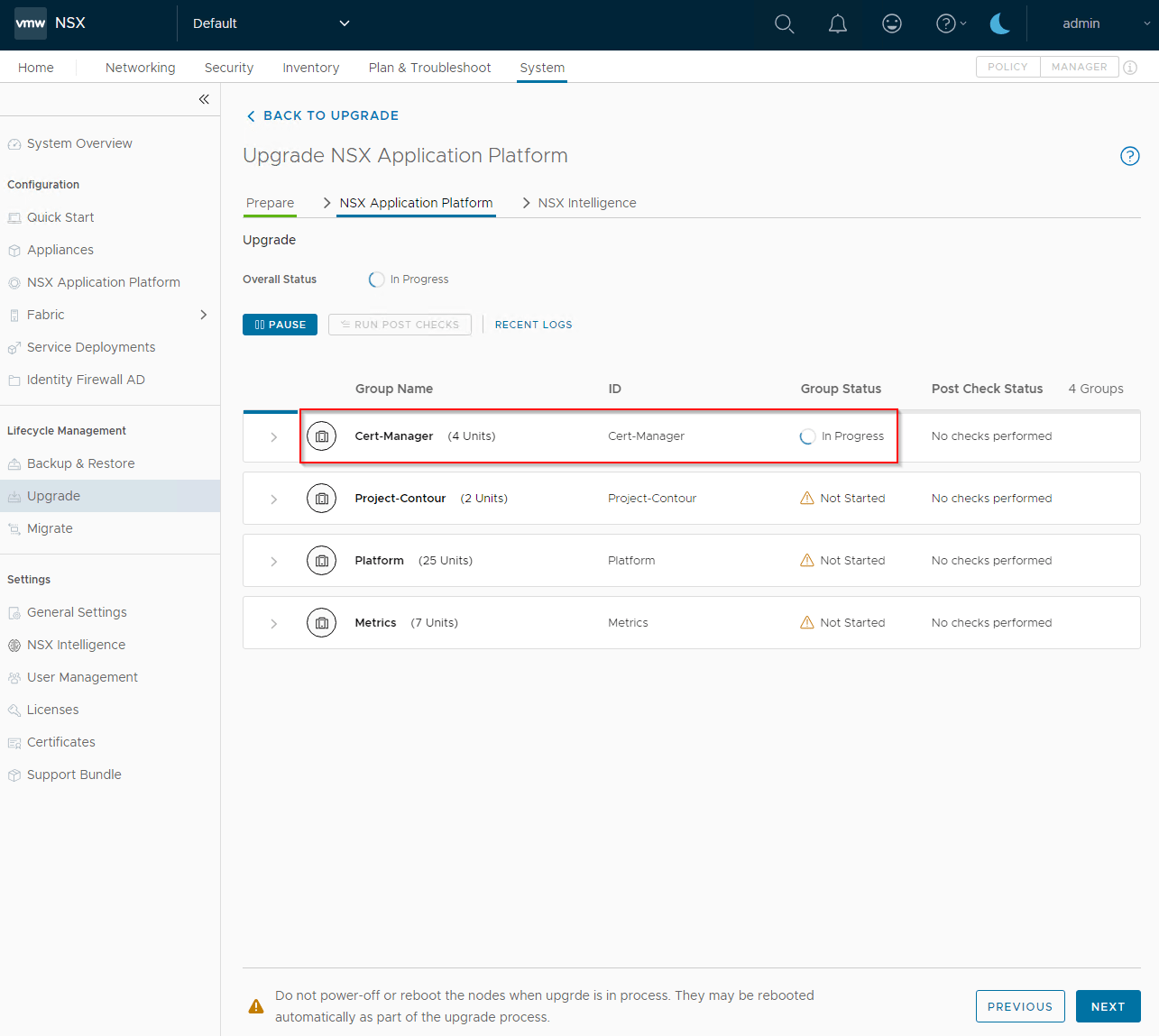Click Run Post Checks button
This screenshot has height=1036, width=1159.
click(400, 325)
